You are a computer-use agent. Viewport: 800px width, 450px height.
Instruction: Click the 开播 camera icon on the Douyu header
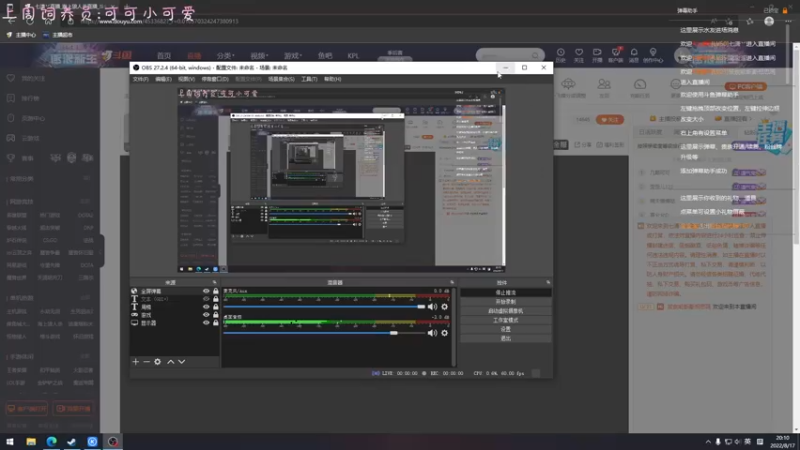597,52
